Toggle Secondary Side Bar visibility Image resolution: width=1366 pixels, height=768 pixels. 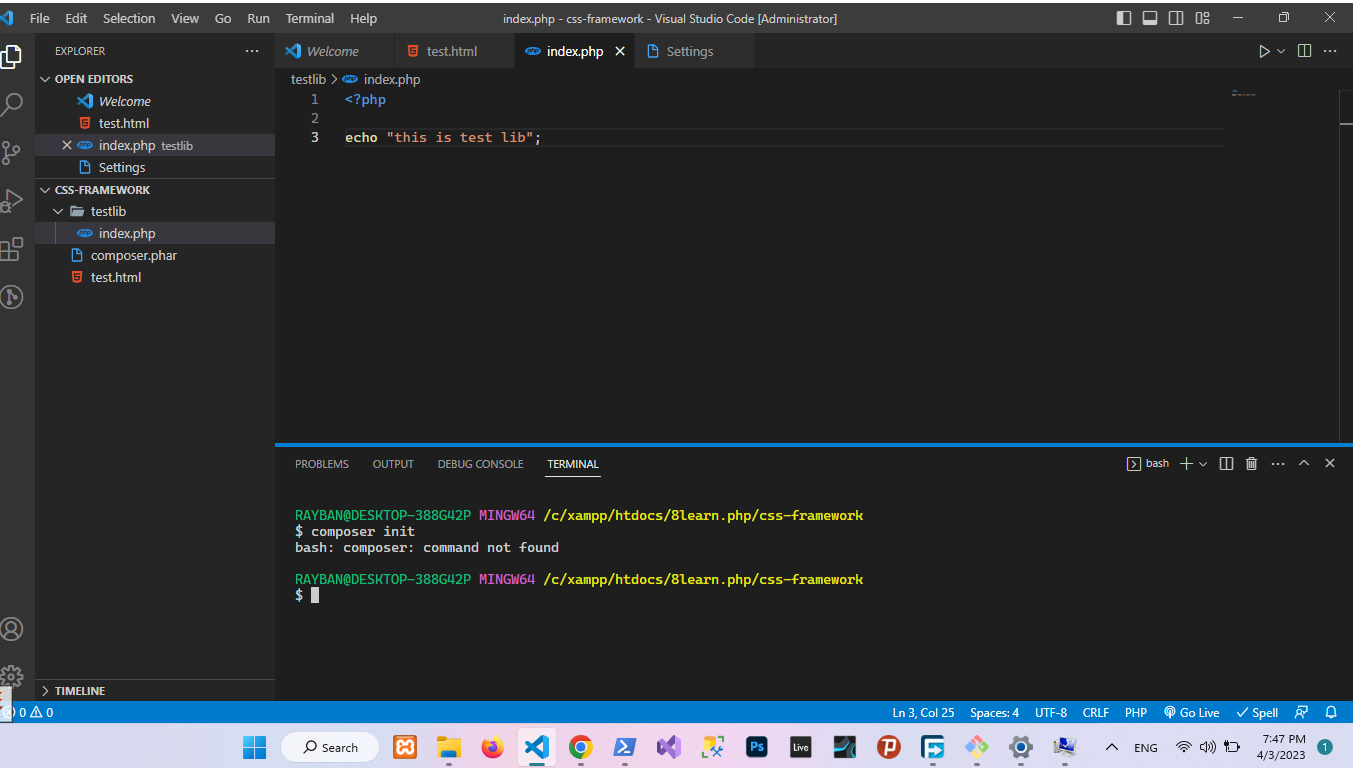[x=1176, y=18]
